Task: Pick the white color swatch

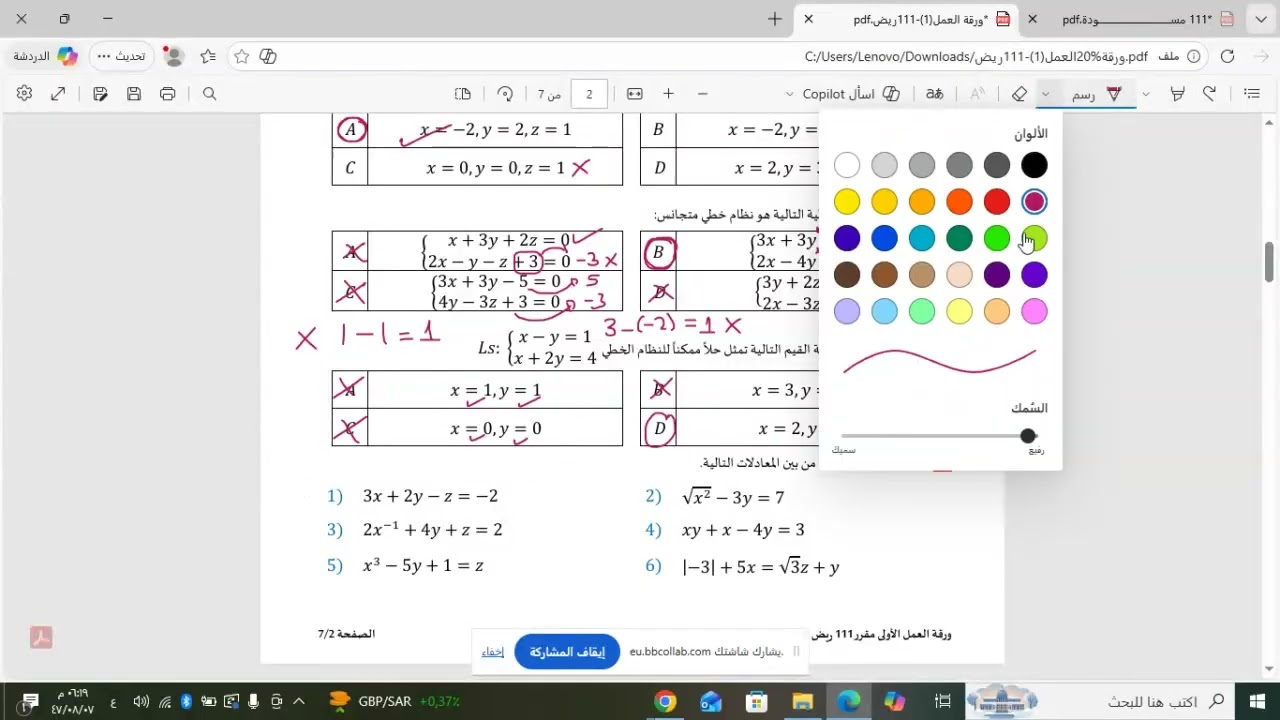Action: [847, 165]
